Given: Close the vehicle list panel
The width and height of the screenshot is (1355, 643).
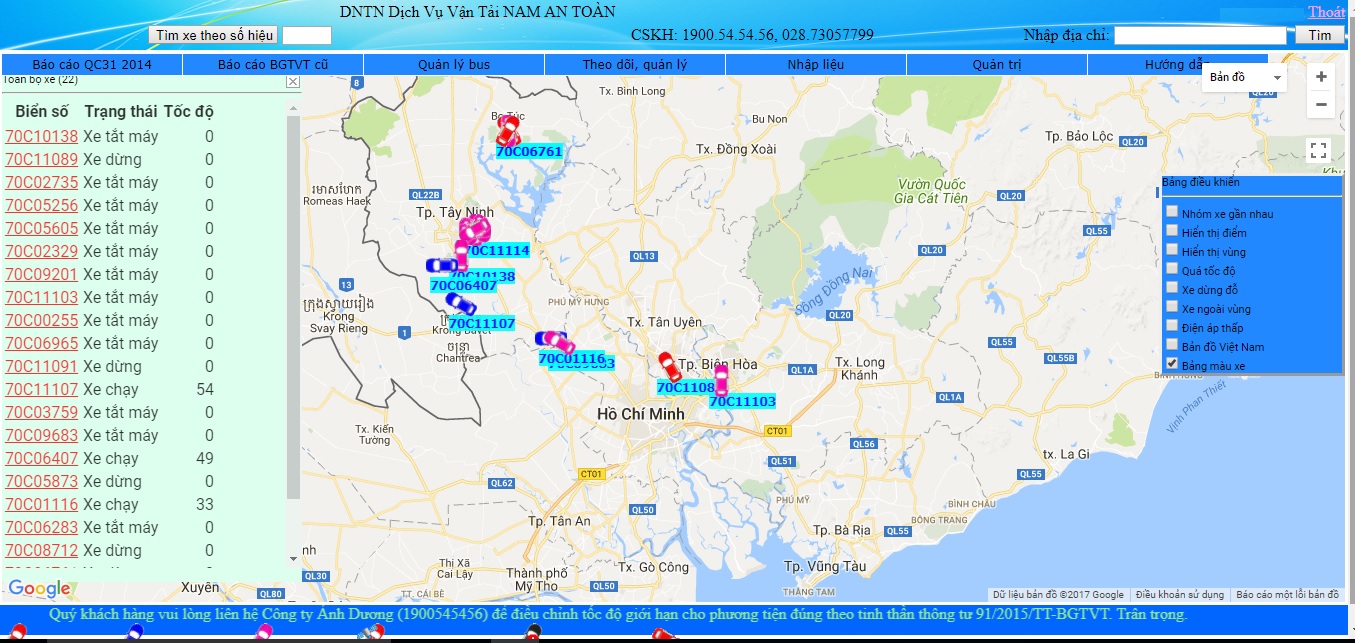Looking at the screenshot, I should [292, 82].
